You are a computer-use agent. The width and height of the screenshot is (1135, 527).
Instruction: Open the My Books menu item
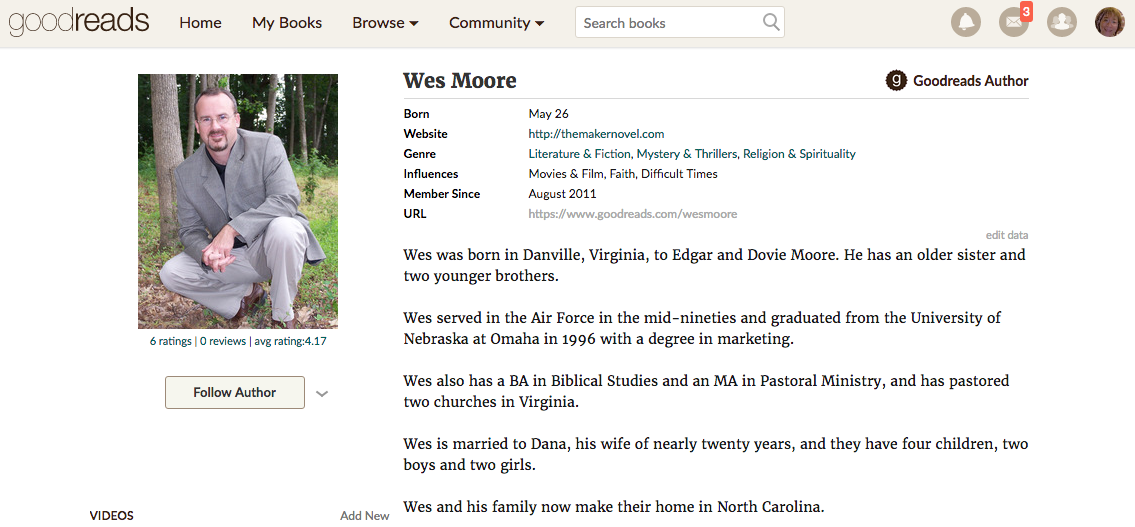point(287,23)
